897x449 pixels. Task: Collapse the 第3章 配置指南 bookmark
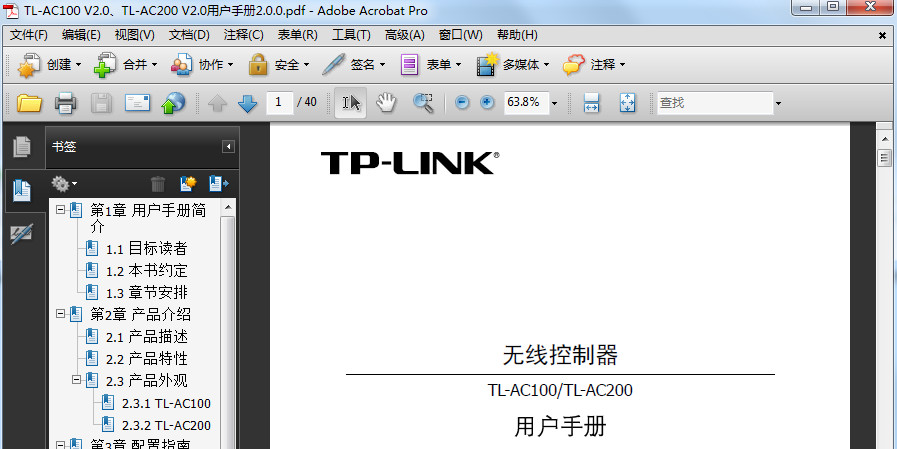coord(60,444)
